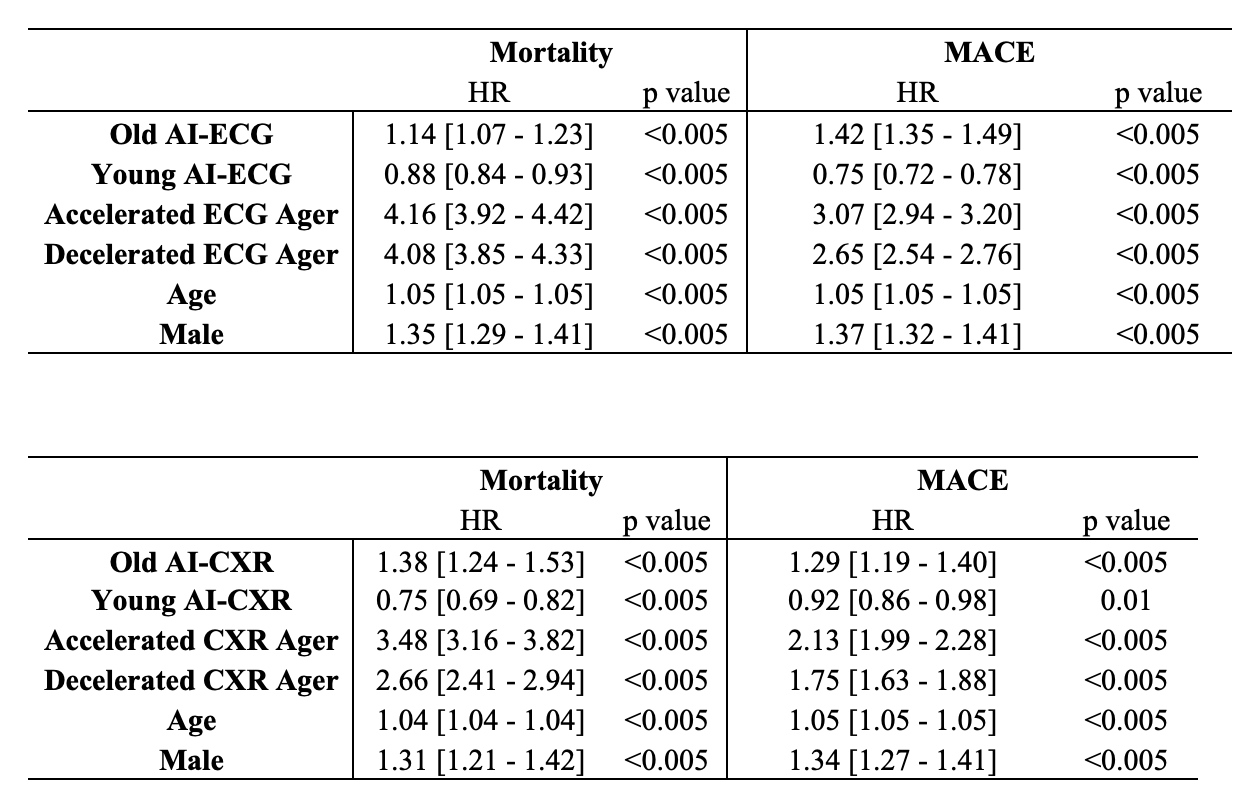Click the Old AI-ECG row label
The image size is (1252, 808).
pos(191,134)
